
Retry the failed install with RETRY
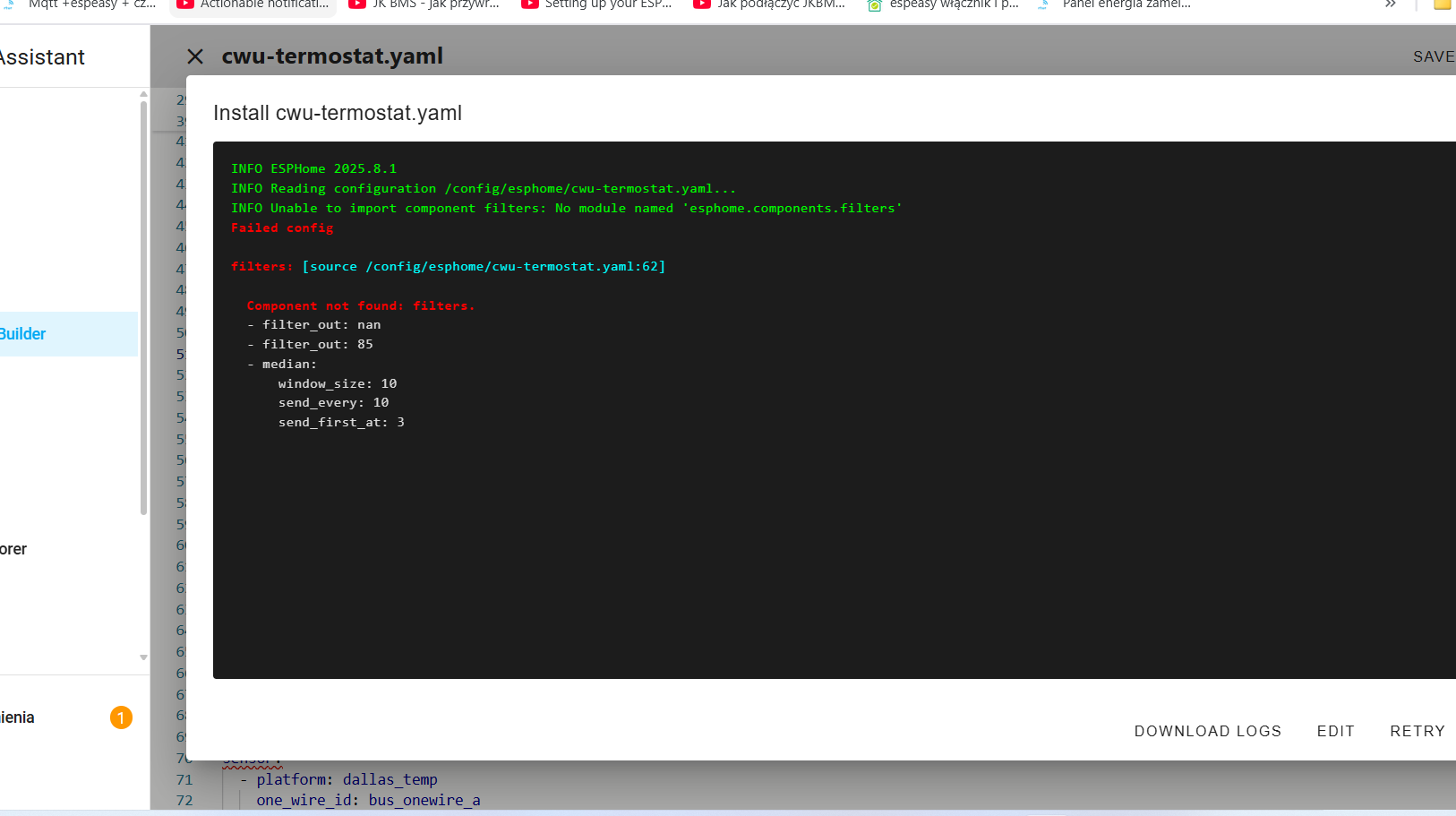pyautogui.click(x=1417, y=731)
